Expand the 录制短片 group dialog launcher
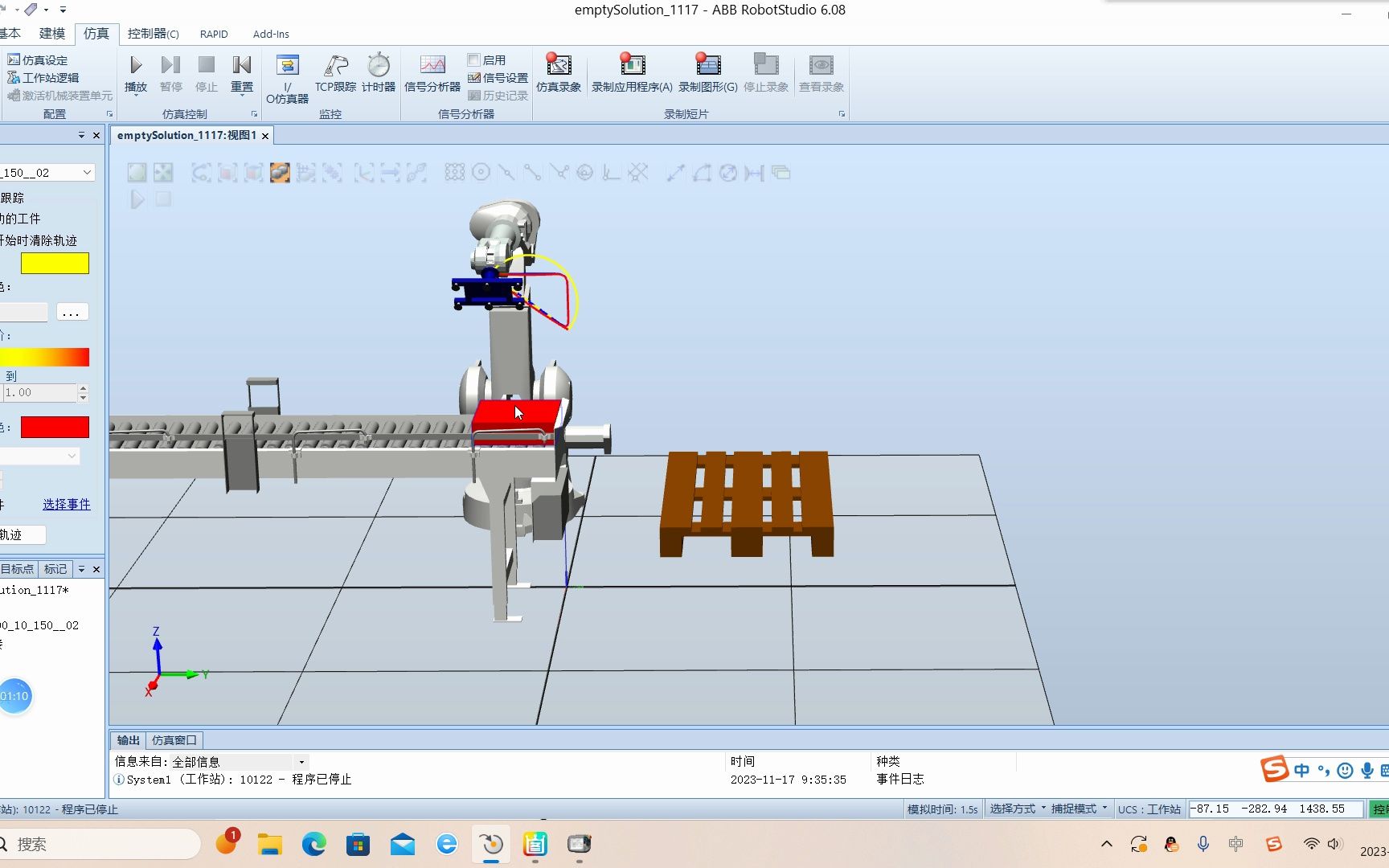This screenshot has height=868, width=1389. (x=842, y=114)
